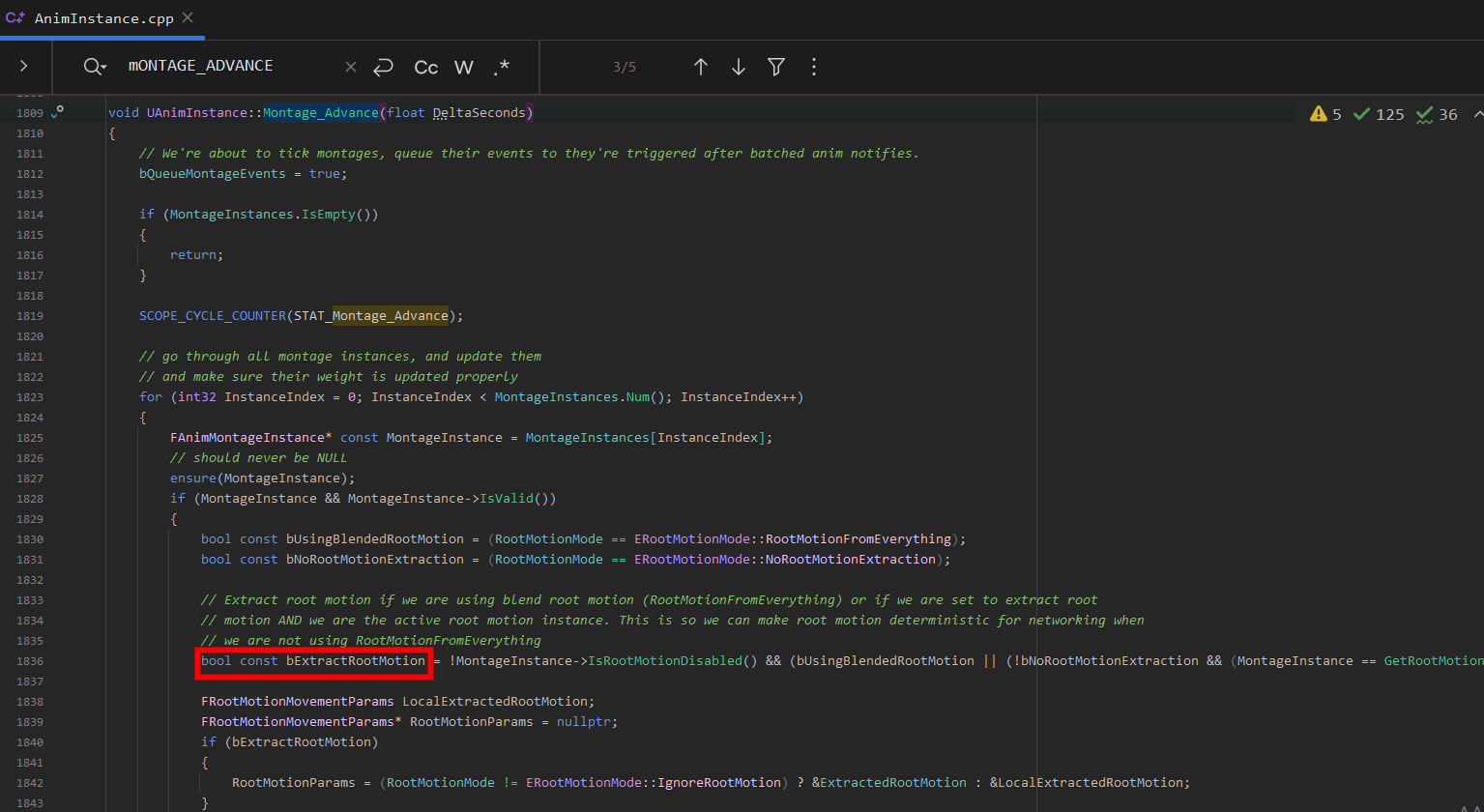The width and height of the screenshot is (1484, 812).
Task: Toggle Match Case (Cc) option
Action: tap(426, 67)
